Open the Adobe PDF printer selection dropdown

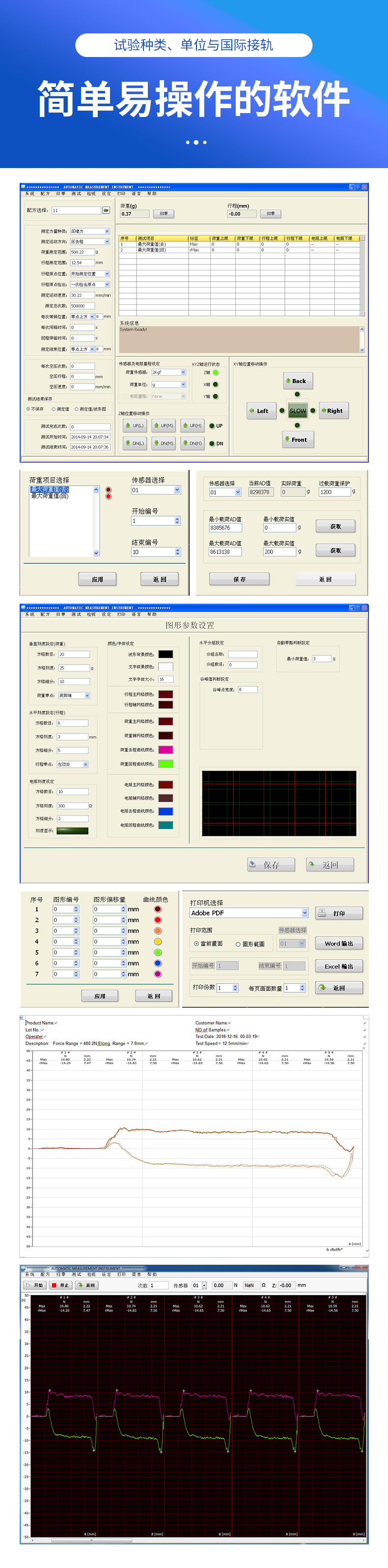[x=305, y=913]
